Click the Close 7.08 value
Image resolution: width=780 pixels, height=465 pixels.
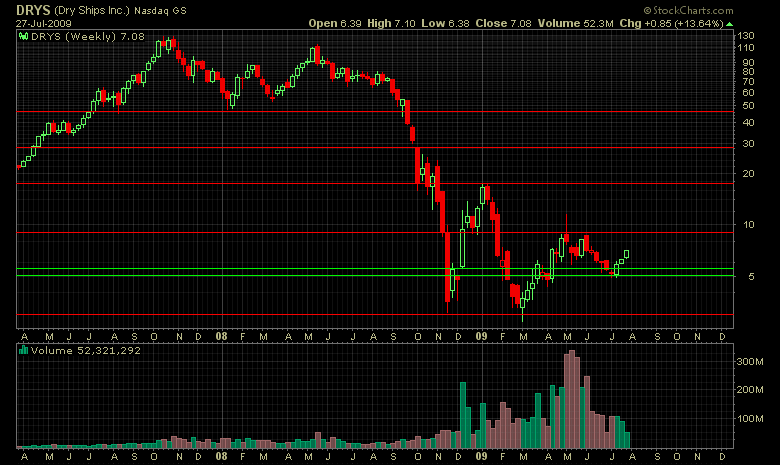tap(503, 23)
